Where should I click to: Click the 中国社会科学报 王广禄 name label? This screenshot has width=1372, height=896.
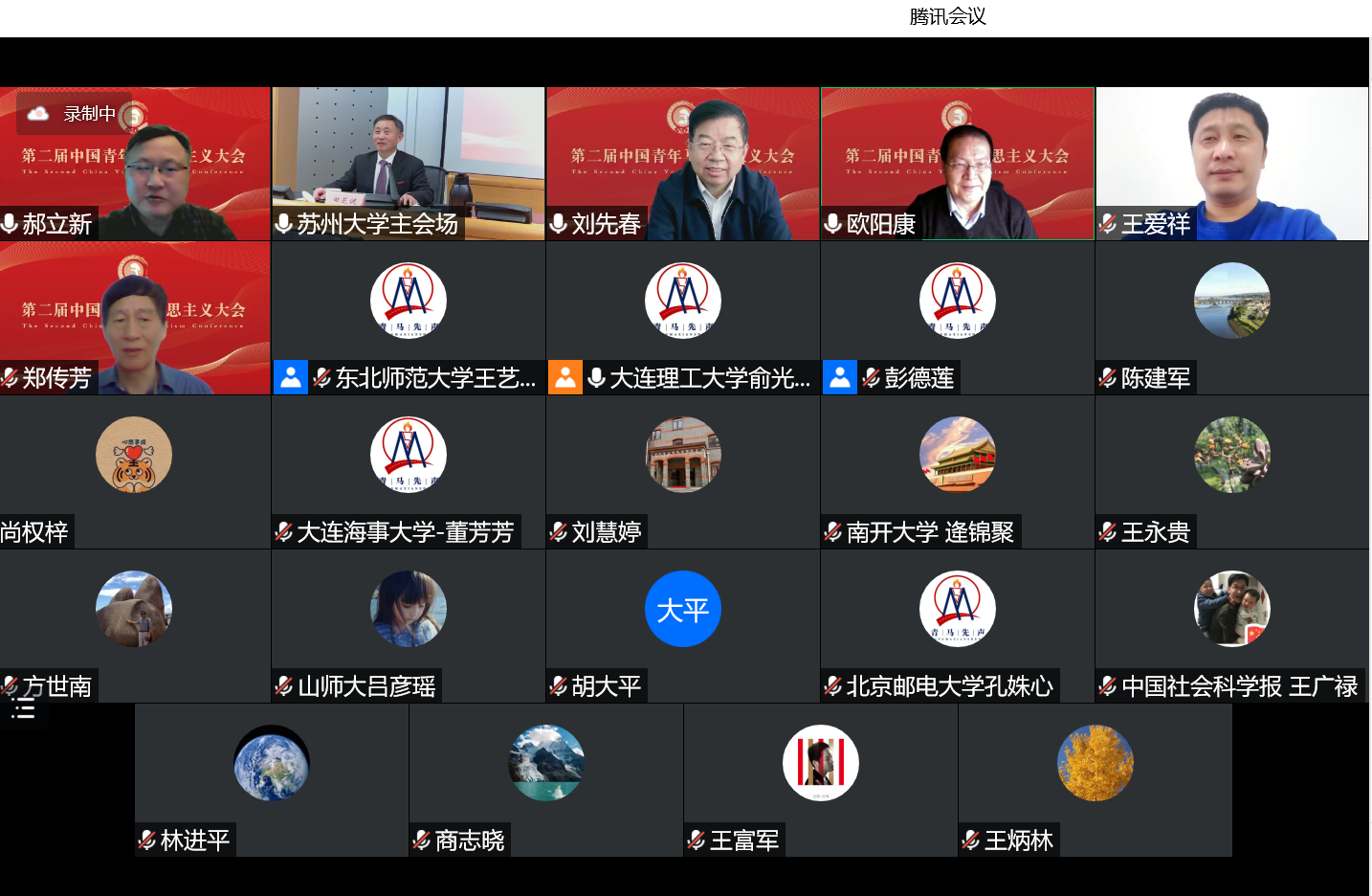tap(1239, 686)
